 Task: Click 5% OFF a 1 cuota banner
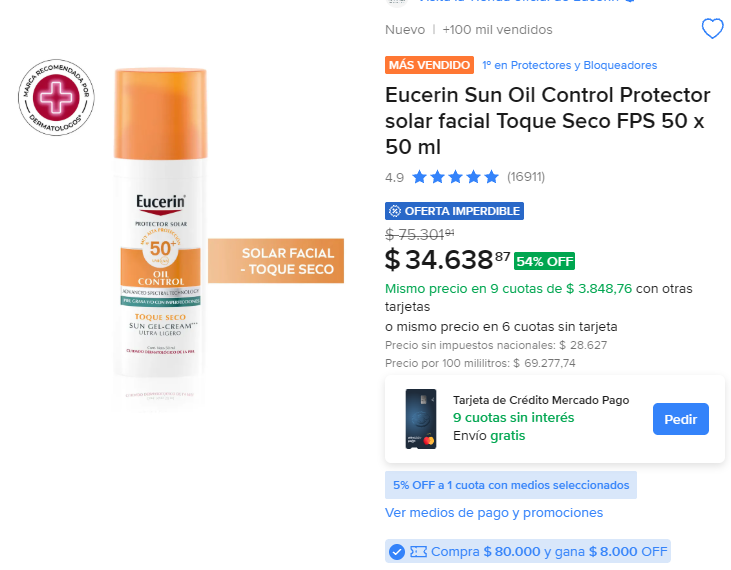pos(510,485)
